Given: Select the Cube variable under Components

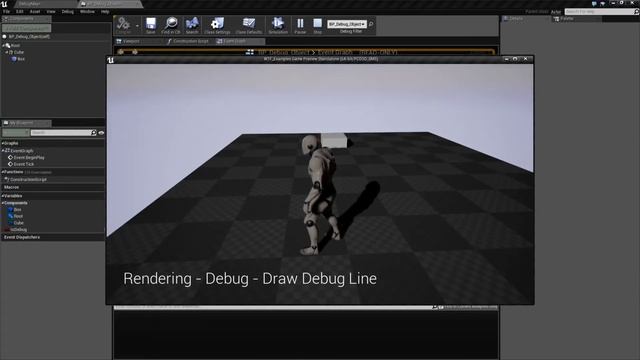Looking at the screenshot, I should tap(16, 223).
